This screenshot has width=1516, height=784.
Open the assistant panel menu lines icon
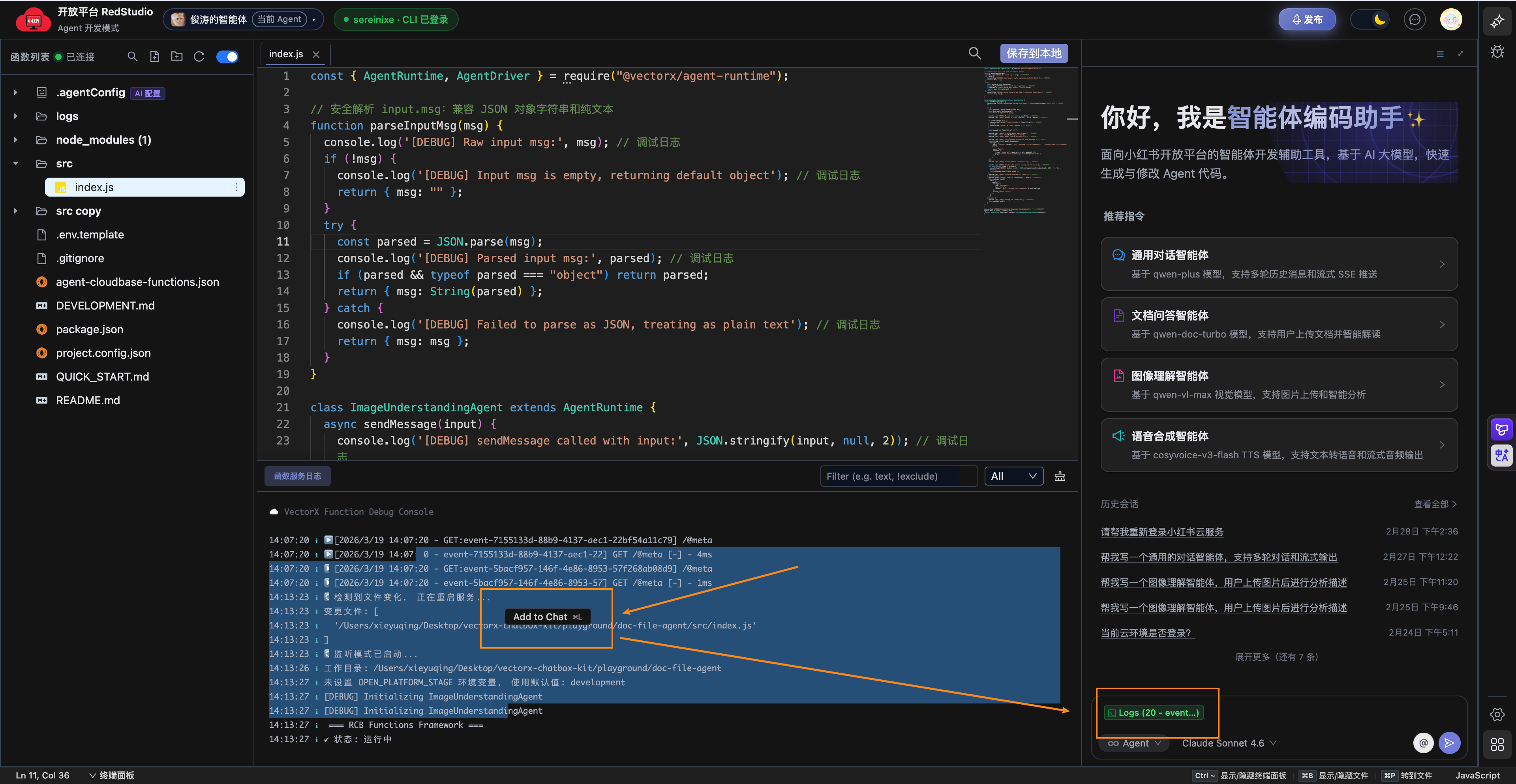click(x=1440, y=54)
